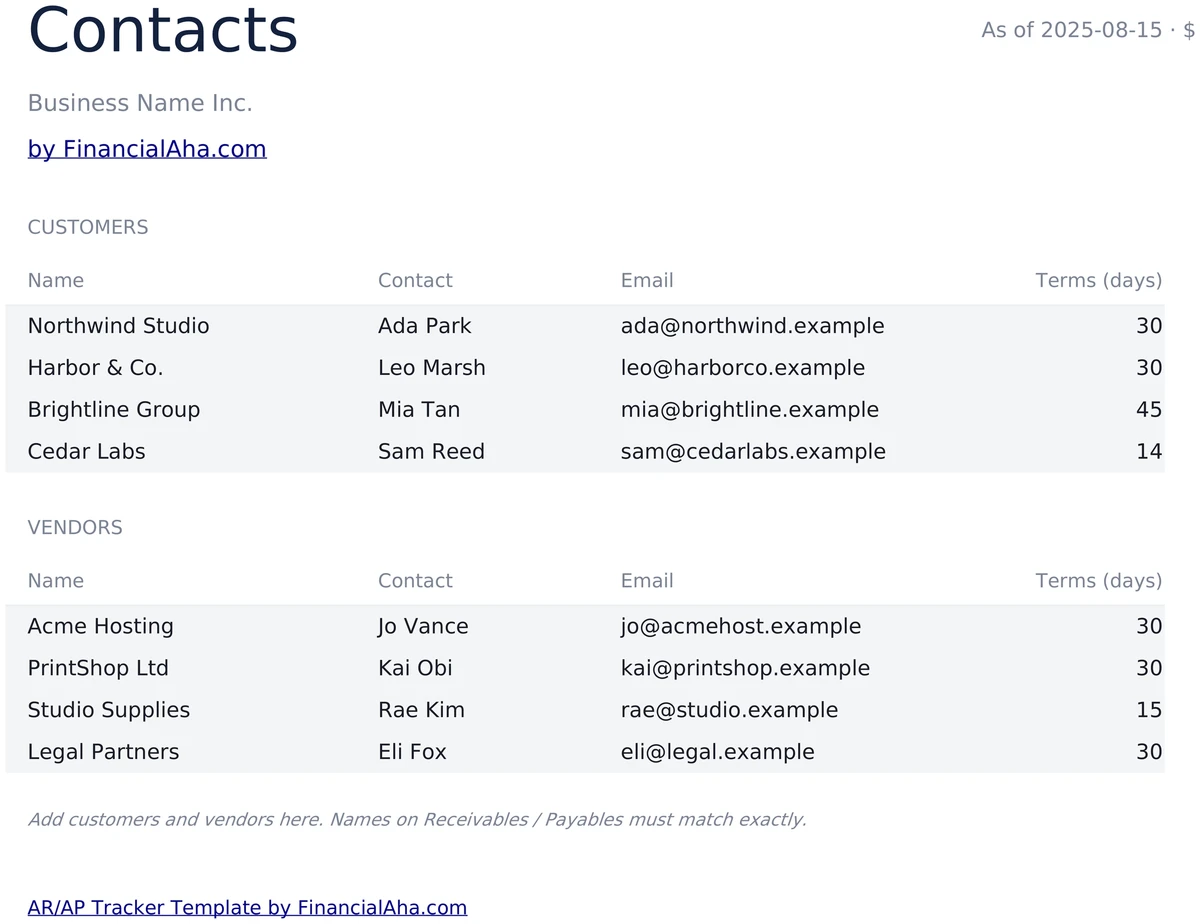Select the Acme Hosting vendor name
This screenshot has width=1200, height=924.
click(x=101, y=626)
